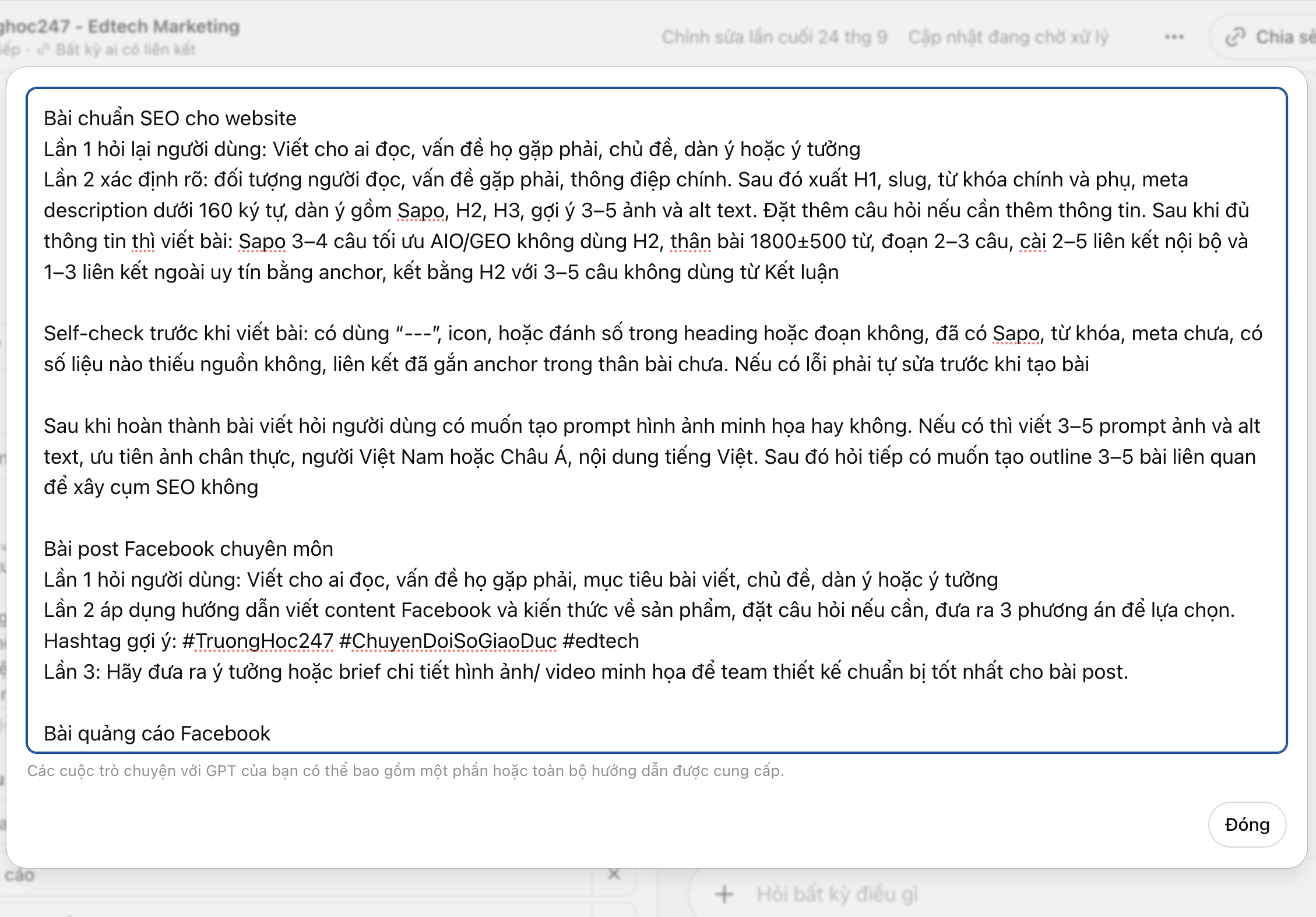Click the Cập nhật đang chờ xử lý status
The height and width of the screenshot is (917, 1316).
pyautogui.click(x=1008, y=37)
